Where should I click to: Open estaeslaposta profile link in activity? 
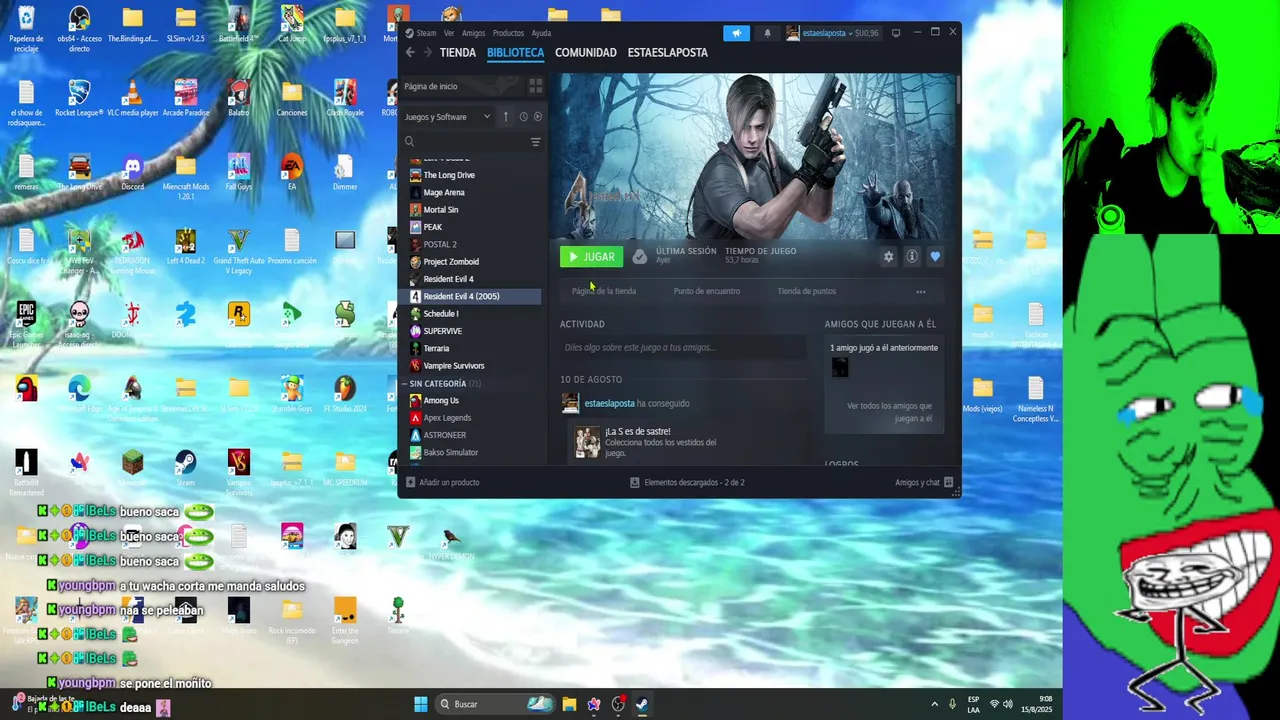pyautogui.click(x=609, y=403)
